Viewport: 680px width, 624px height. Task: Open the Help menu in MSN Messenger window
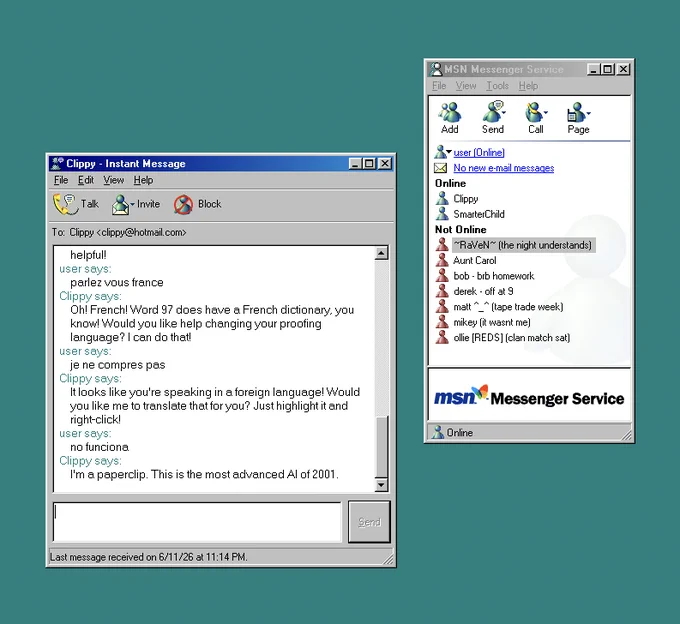[x=528, y=86]
